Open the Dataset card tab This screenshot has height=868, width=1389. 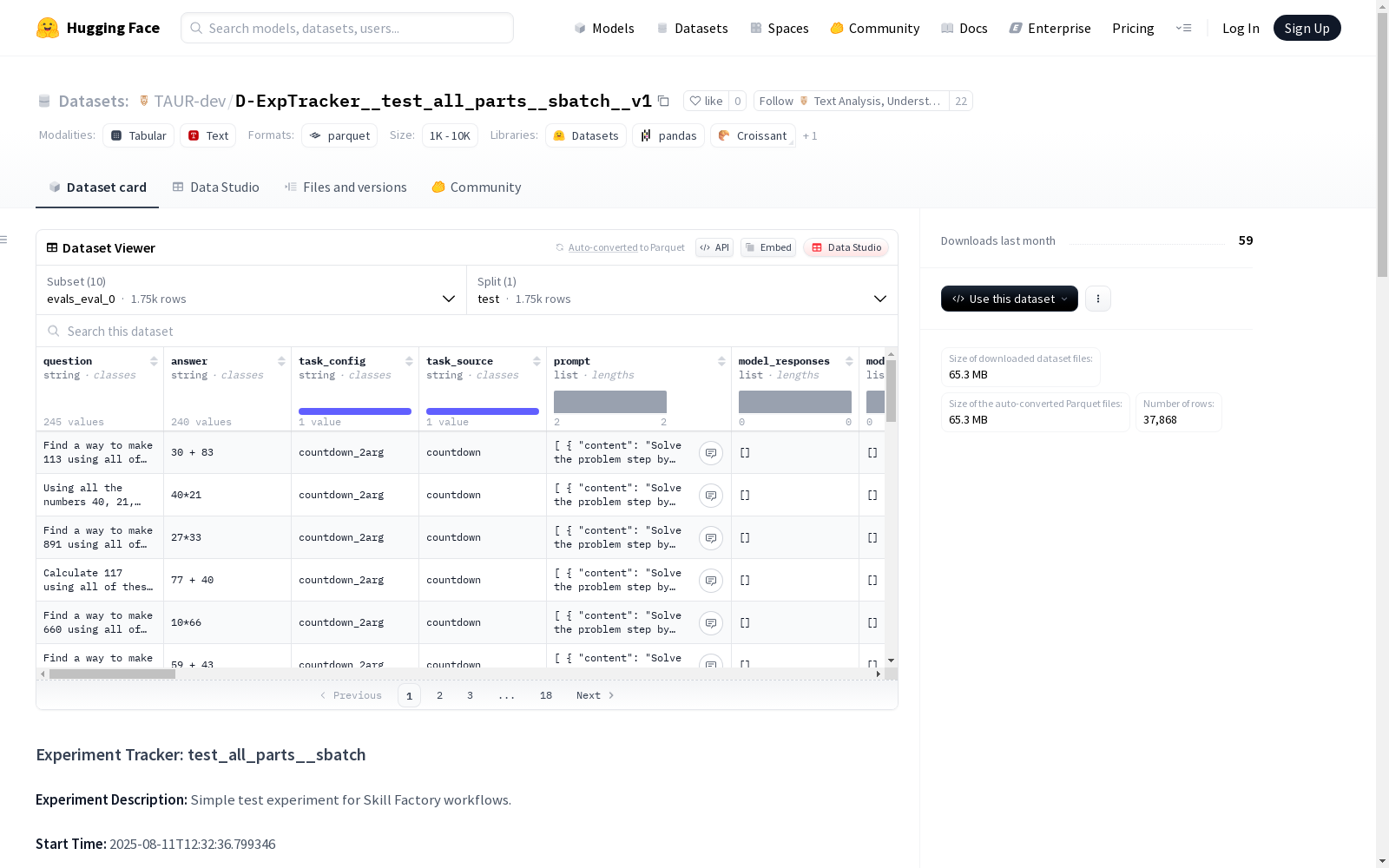pyautogui.click(x=97, y=187)
